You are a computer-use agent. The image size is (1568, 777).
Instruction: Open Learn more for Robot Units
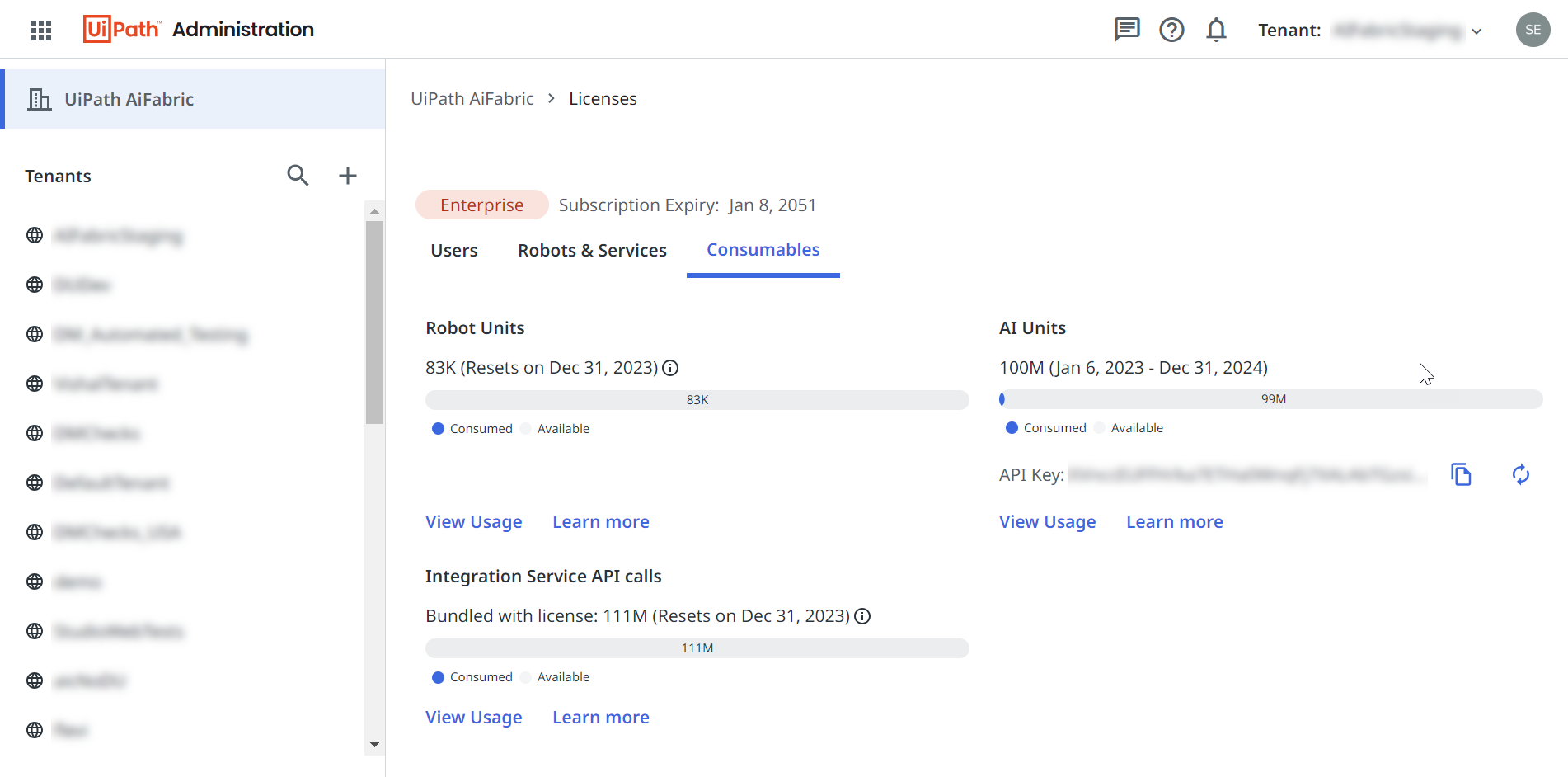coord(601,522)
